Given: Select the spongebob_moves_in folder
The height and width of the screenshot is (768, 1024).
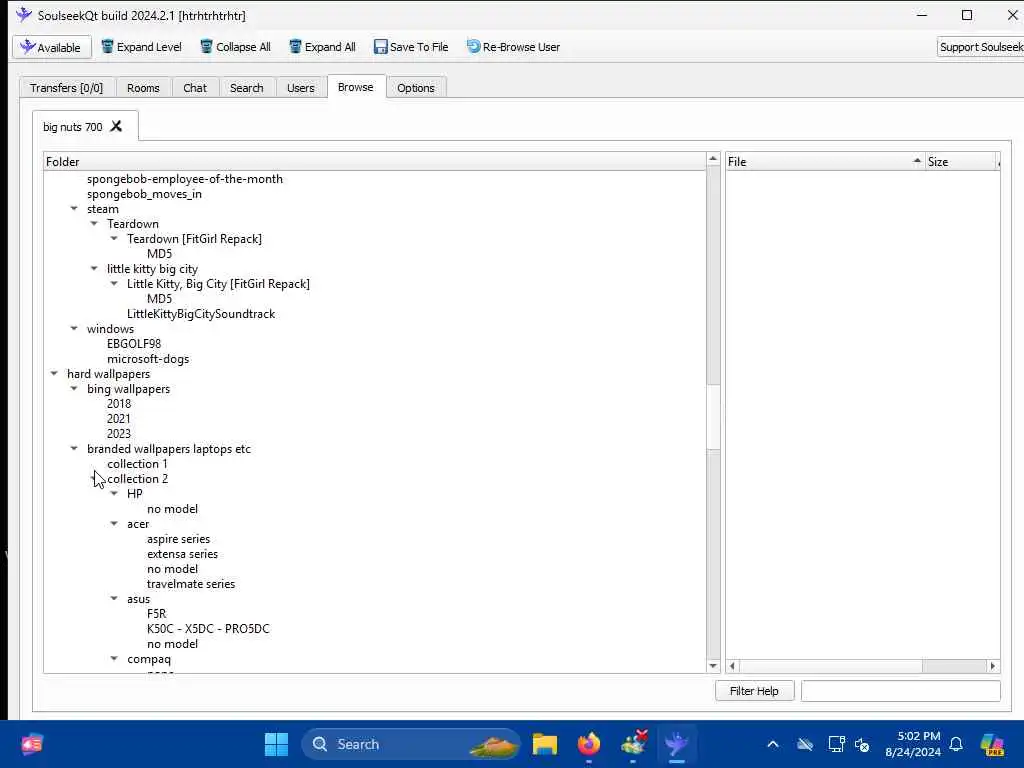Looking at the screenshot, I should point(144,194).
